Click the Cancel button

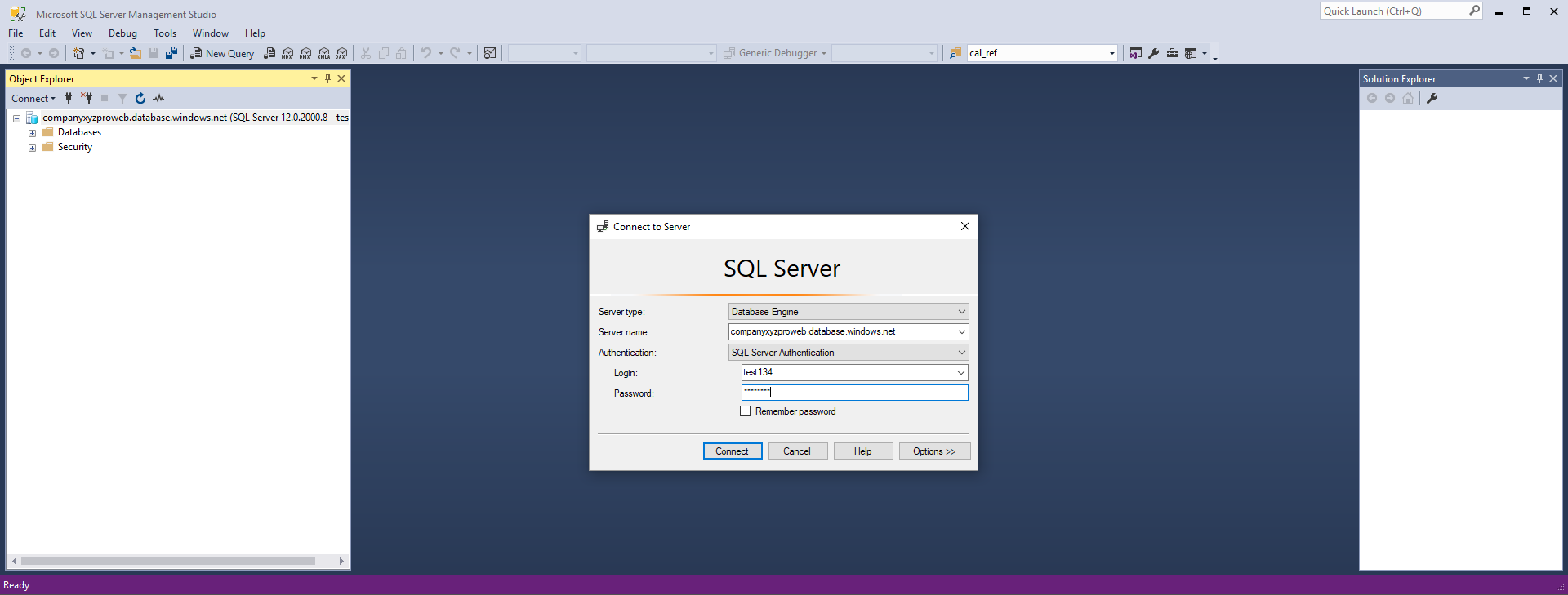pos(798,451)
